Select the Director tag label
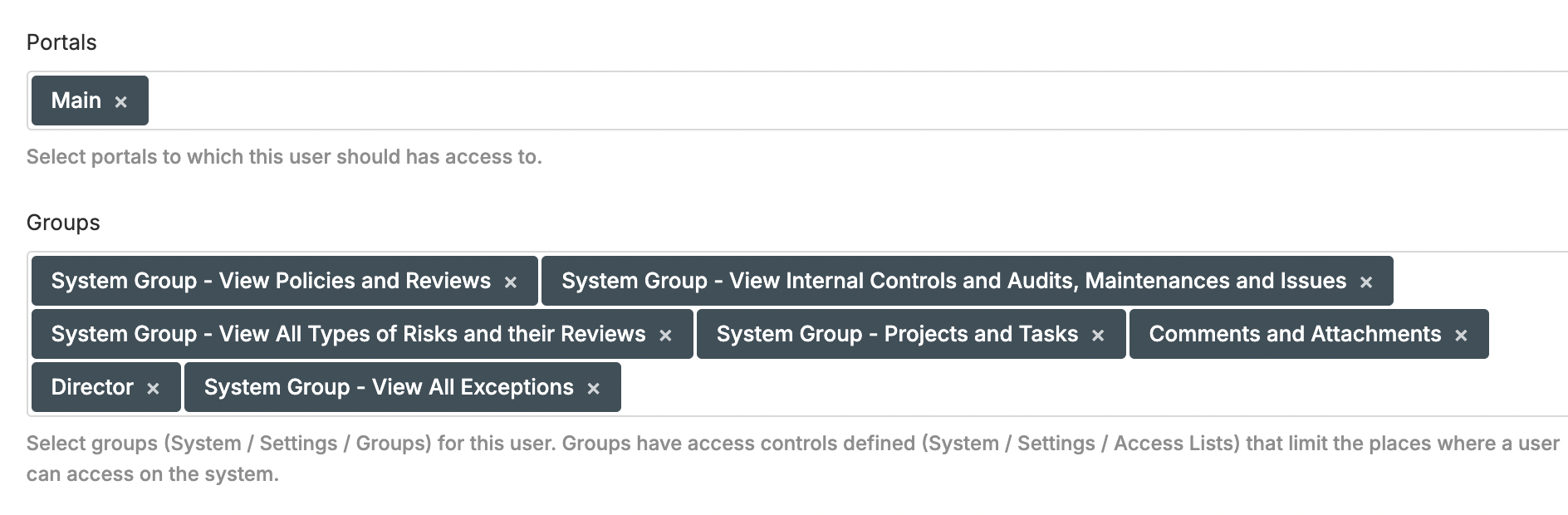 [x=92, y=387]
